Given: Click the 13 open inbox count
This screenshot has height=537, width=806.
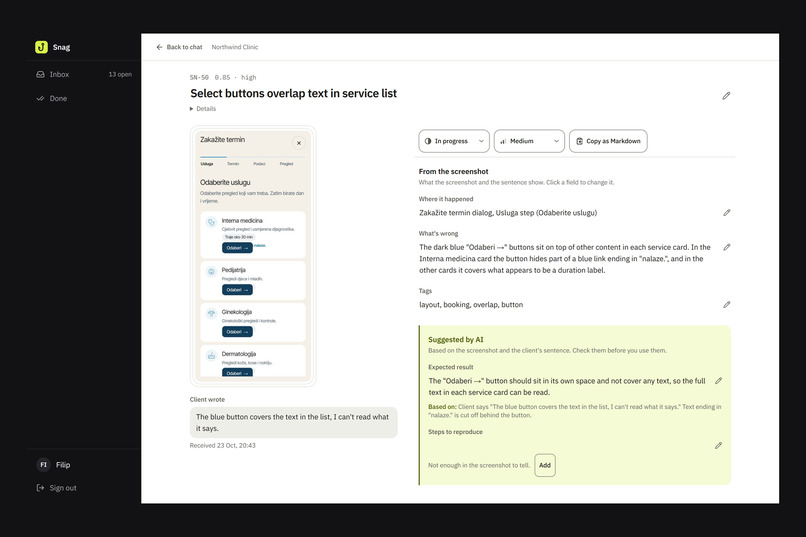Looking at the screenshot, I should point(120,75).
